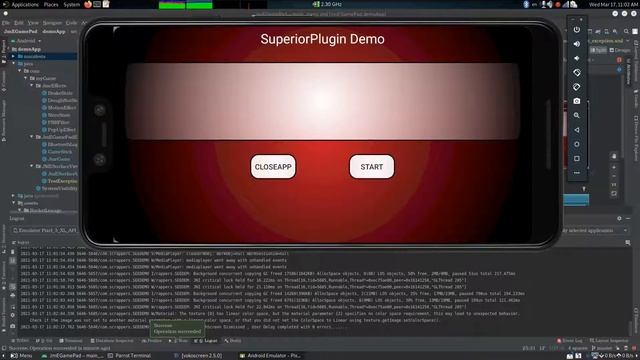Click the emulator zoom magnifier icon
This screenshot has width=640, height=360.
pyautogui.click(x=577, y=116)
